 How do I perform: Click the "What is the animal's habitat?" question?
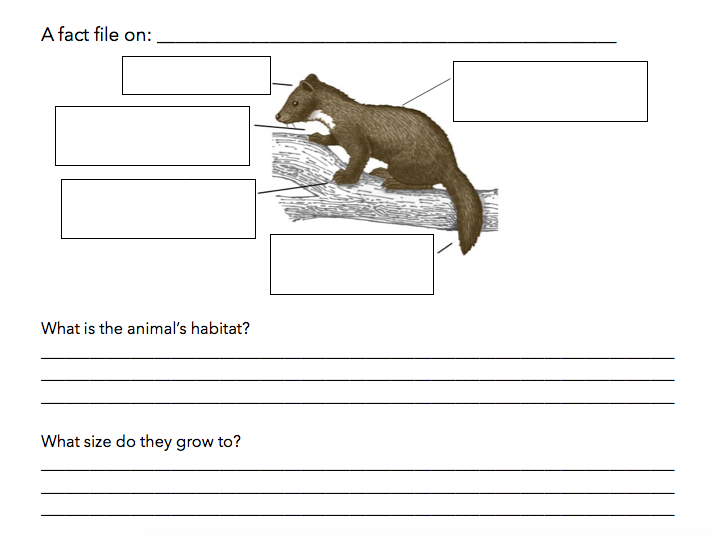pos(145,328)
